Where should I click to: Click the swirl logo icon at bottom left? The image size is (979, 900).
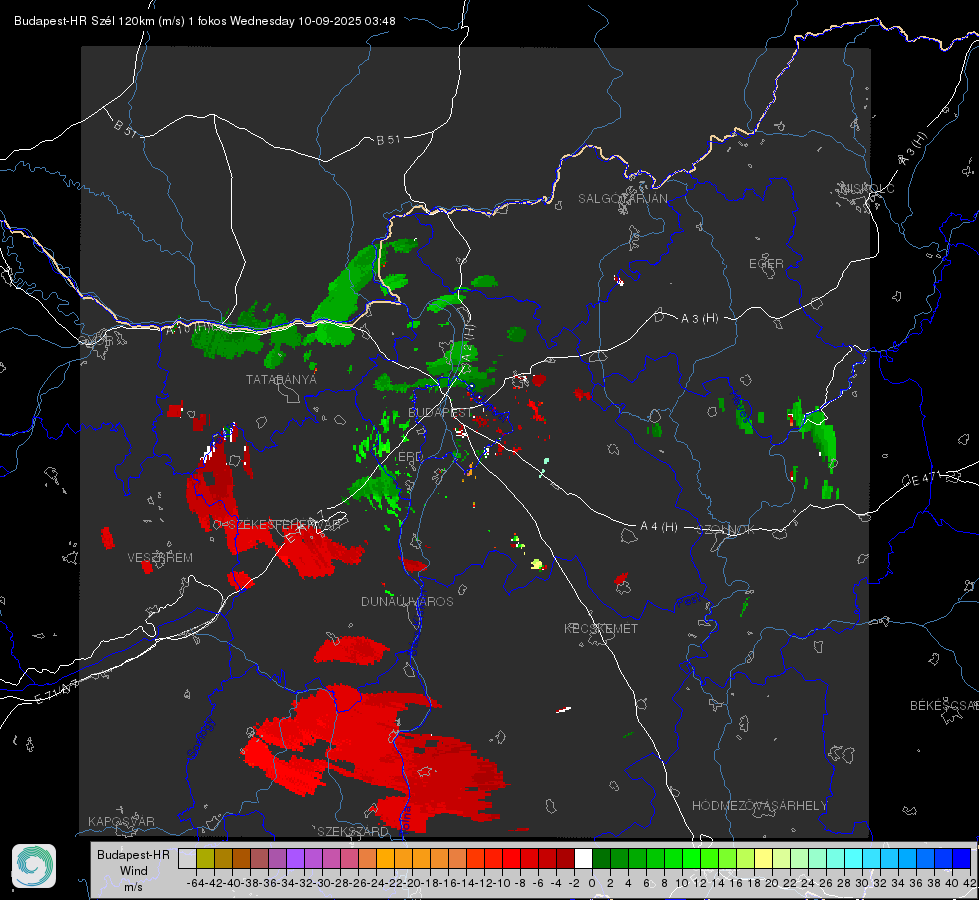click(34, 866)
